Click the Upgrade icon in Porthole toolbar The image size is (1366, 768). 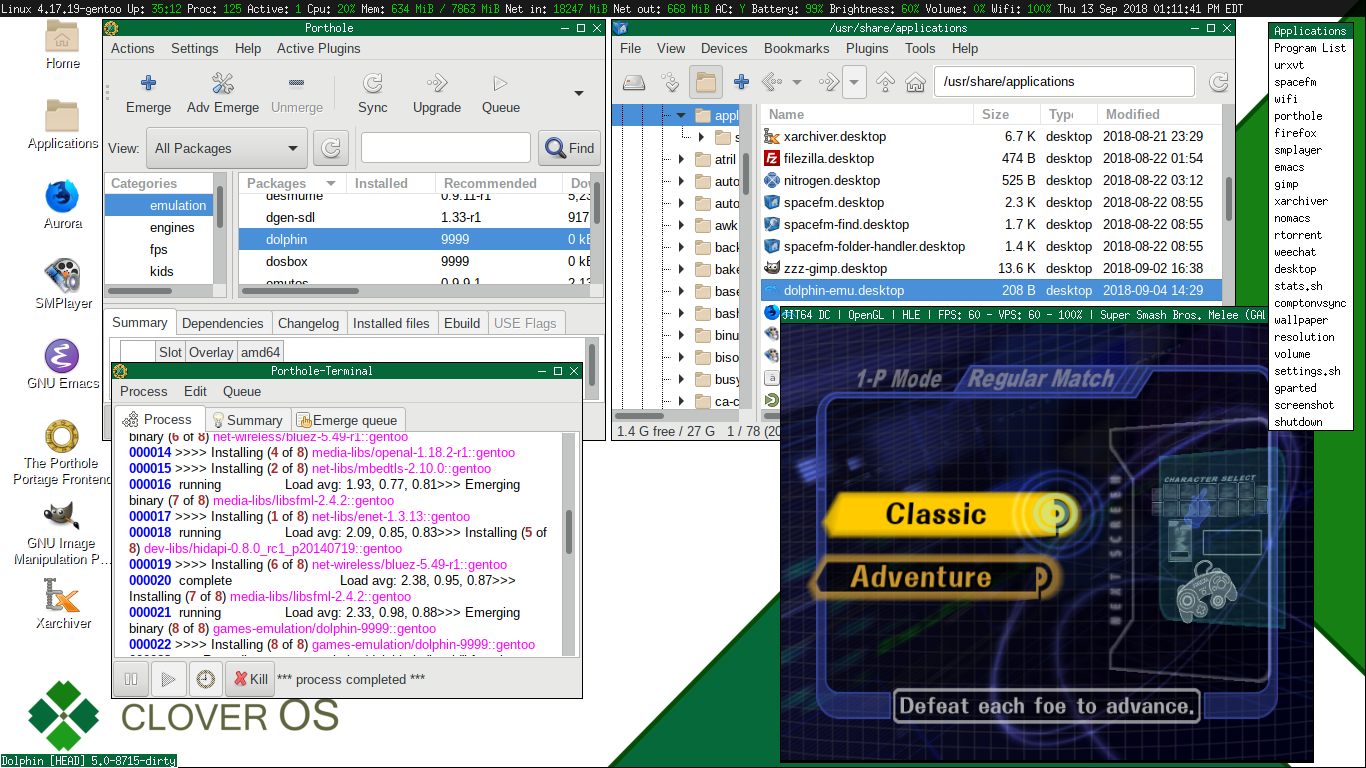click(x=437, y=83)
